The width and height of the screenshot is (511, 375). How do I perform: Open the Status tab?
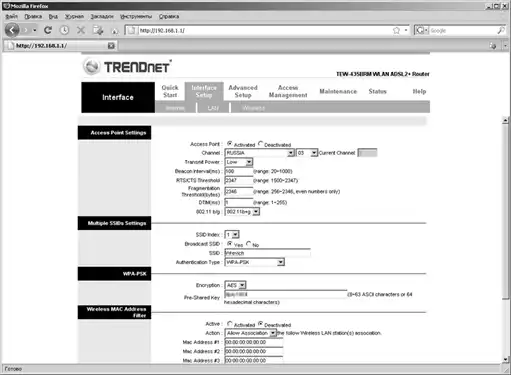pyautogui.click(x=377, y=91)
